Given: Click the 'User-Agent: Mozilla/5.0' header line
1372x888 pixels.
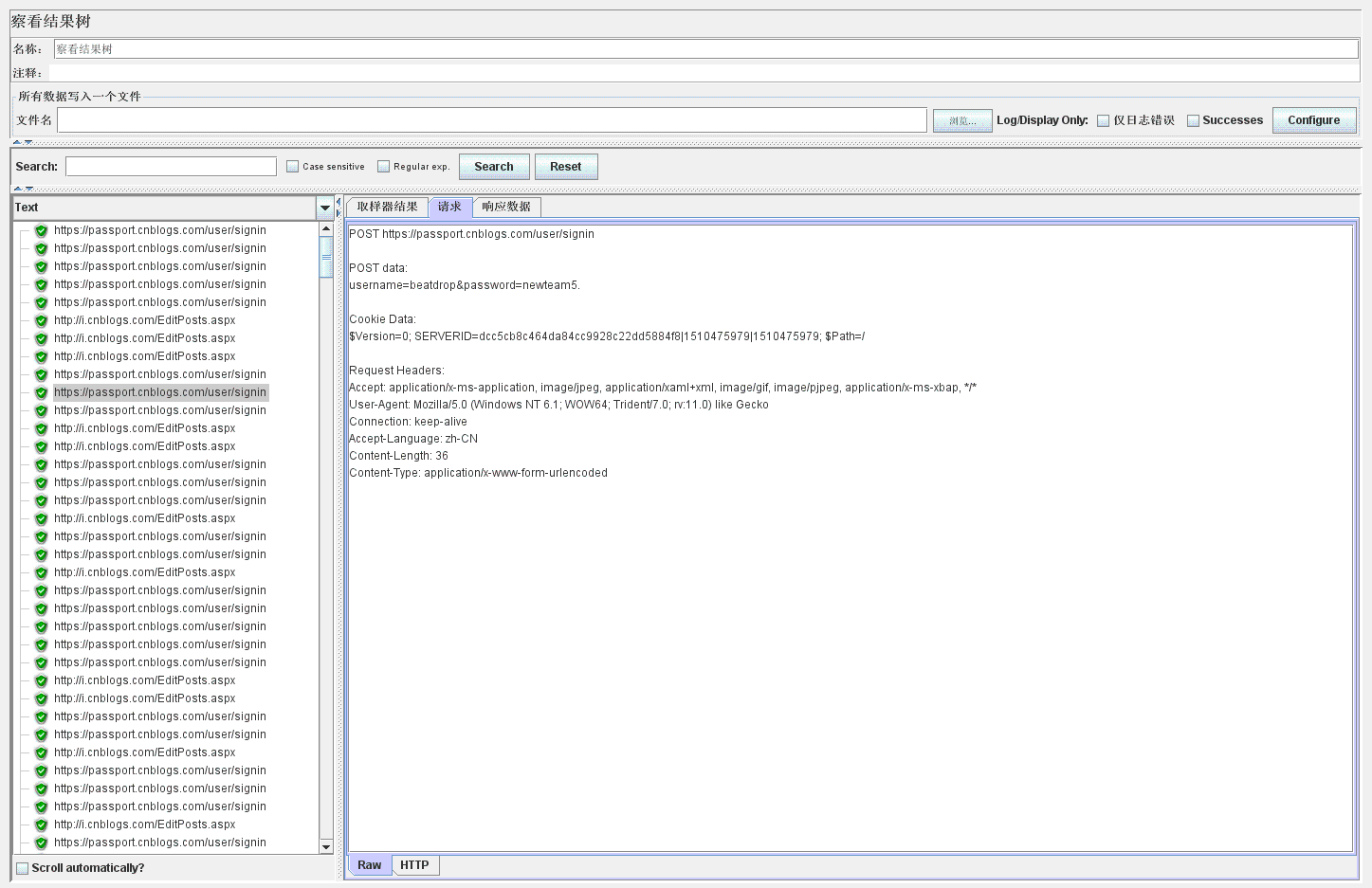Looking at the screenshot, I should [558, 405].
